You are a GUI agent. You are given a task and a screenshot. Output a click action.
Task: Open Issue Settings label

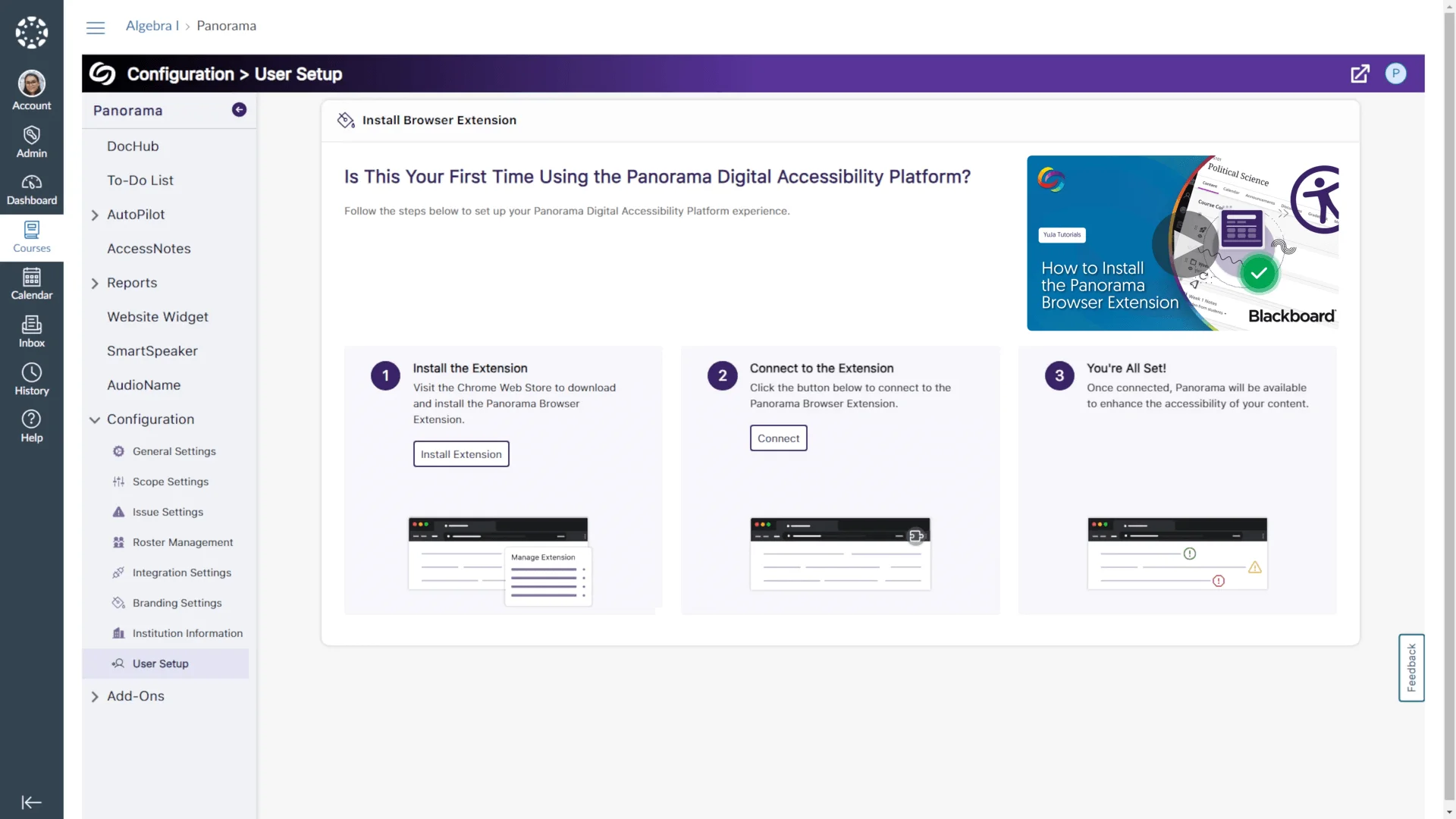168,512
